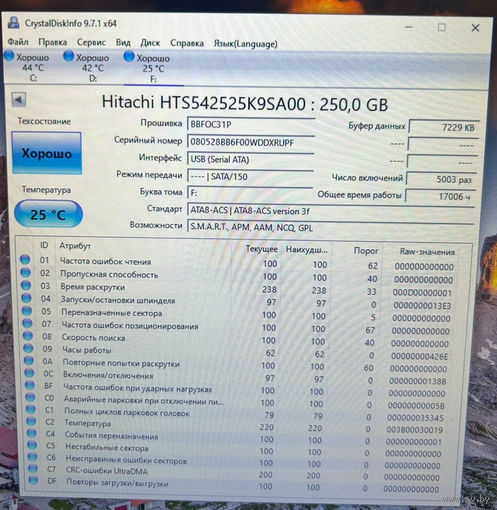
Task: Click status orb of attribute 03 row
Action: point(26,285)
